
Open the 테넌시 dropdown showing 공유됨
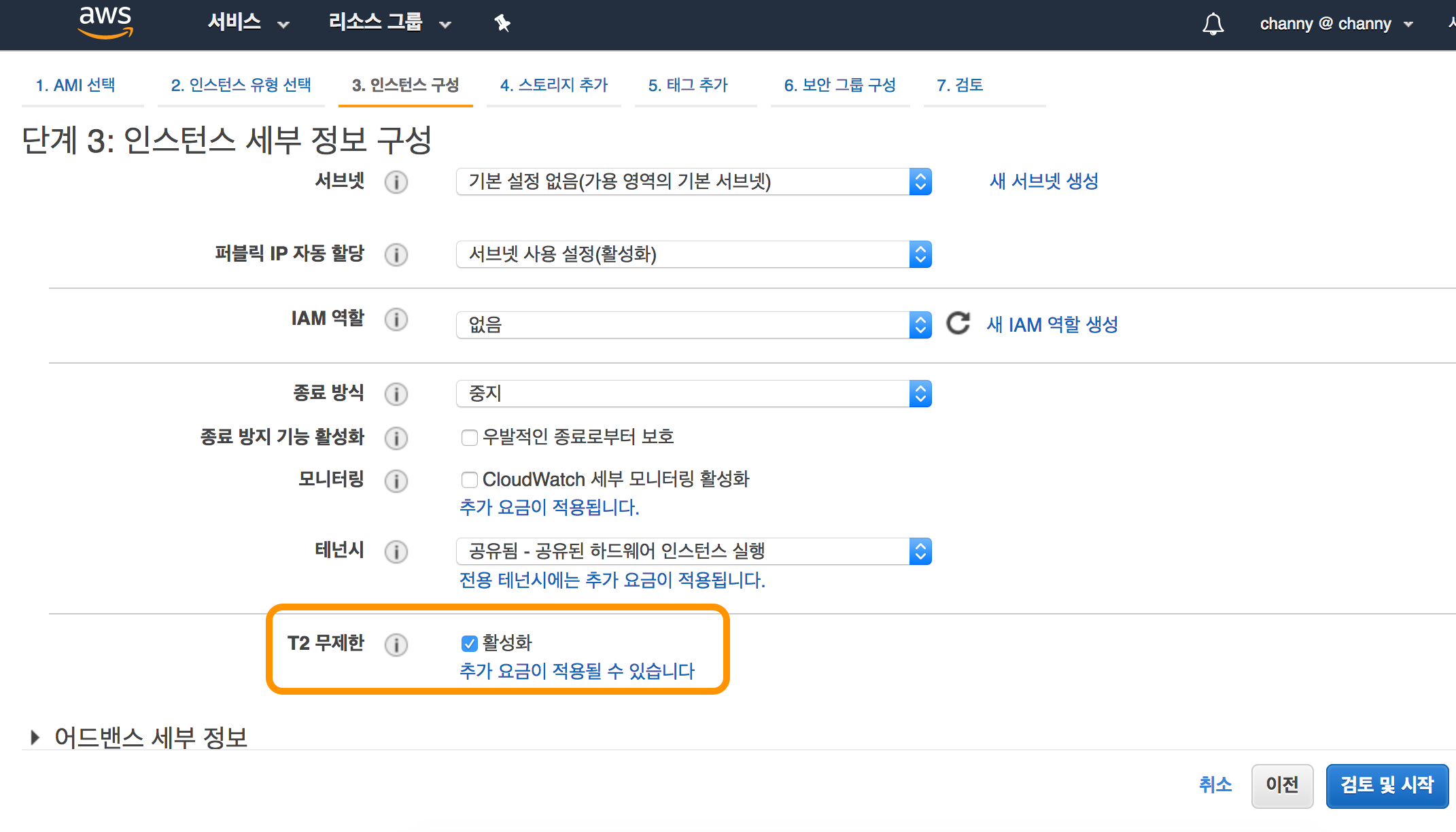693,551
